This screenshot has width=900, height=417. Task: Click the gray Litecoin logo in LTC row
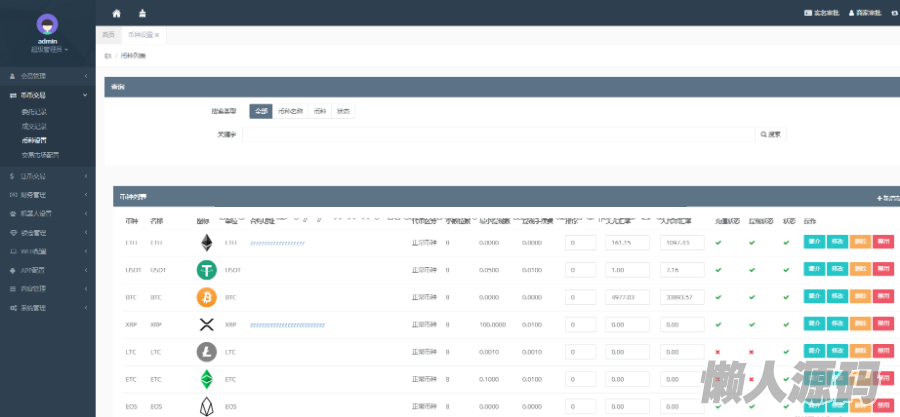pyautogui.click(x=207, y=352)
